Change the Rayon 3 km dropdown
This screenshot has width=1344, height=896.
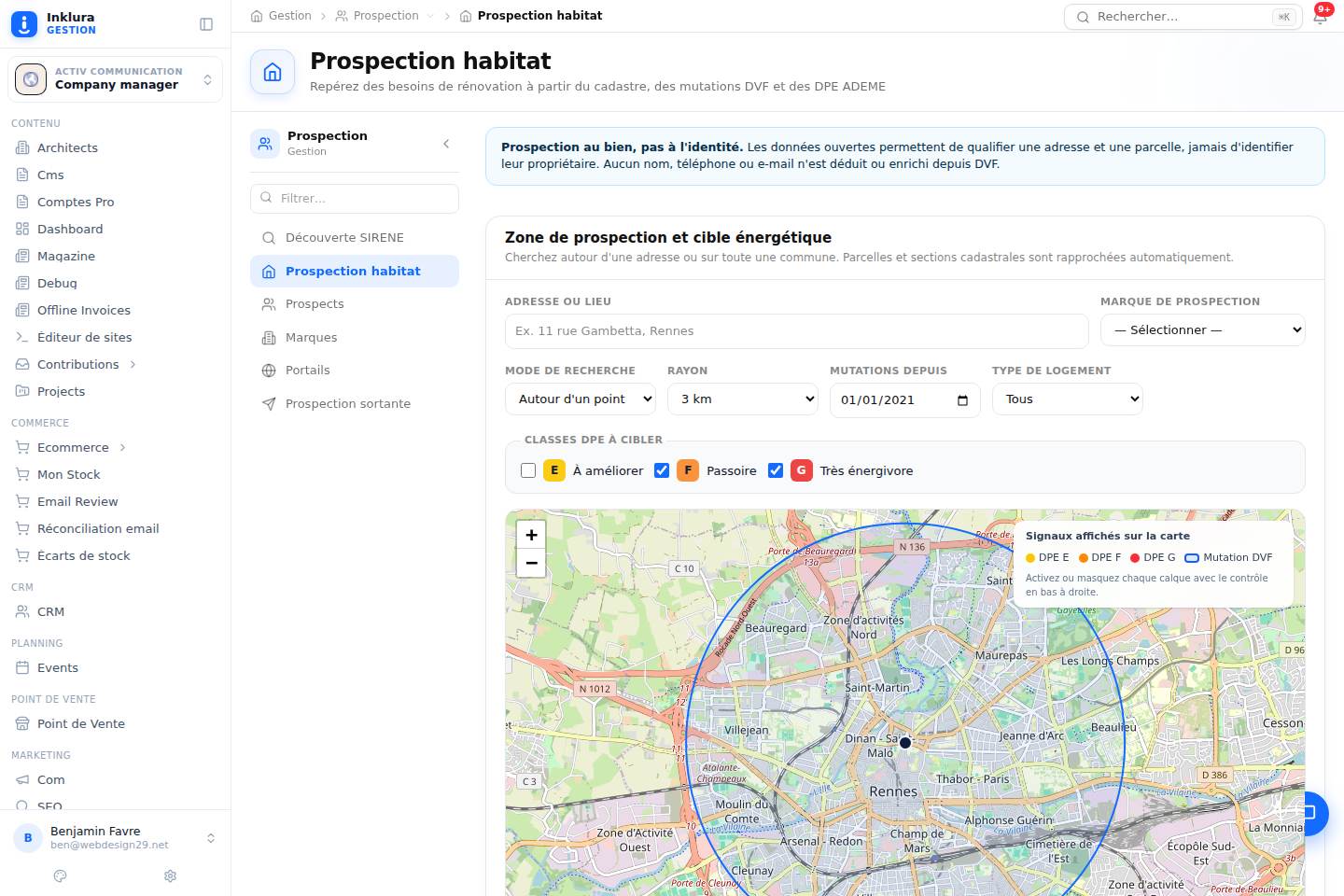tap(743, 399)
